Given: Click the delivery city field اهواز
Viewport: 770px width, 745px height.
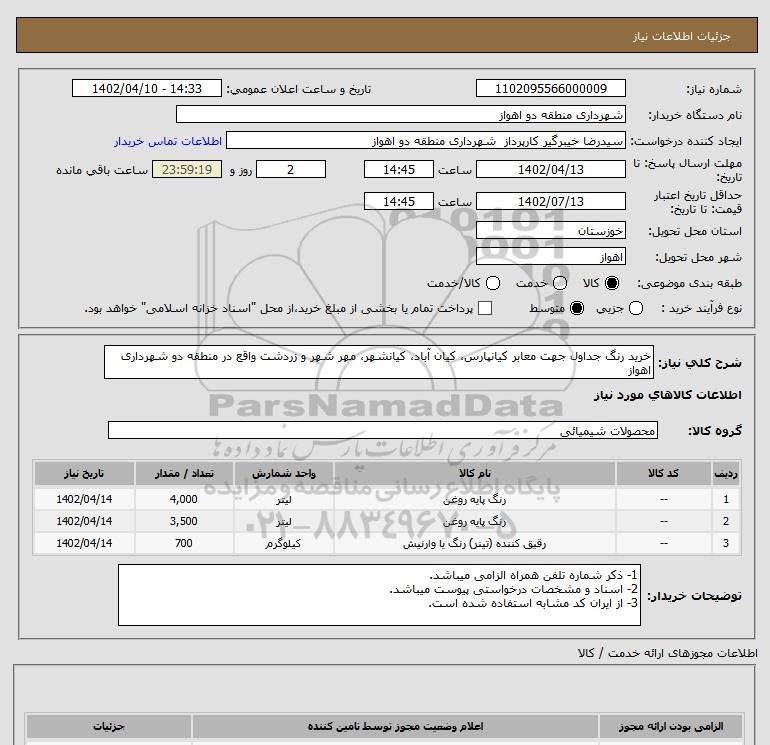Looking at the screenshot, I should 550,256.
